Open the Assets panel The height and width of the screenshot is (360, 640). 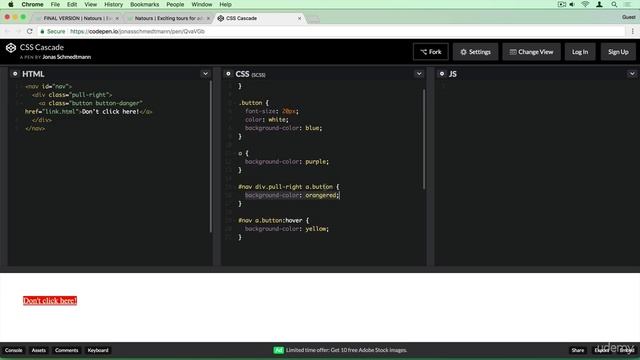click(x=39, y=350)
